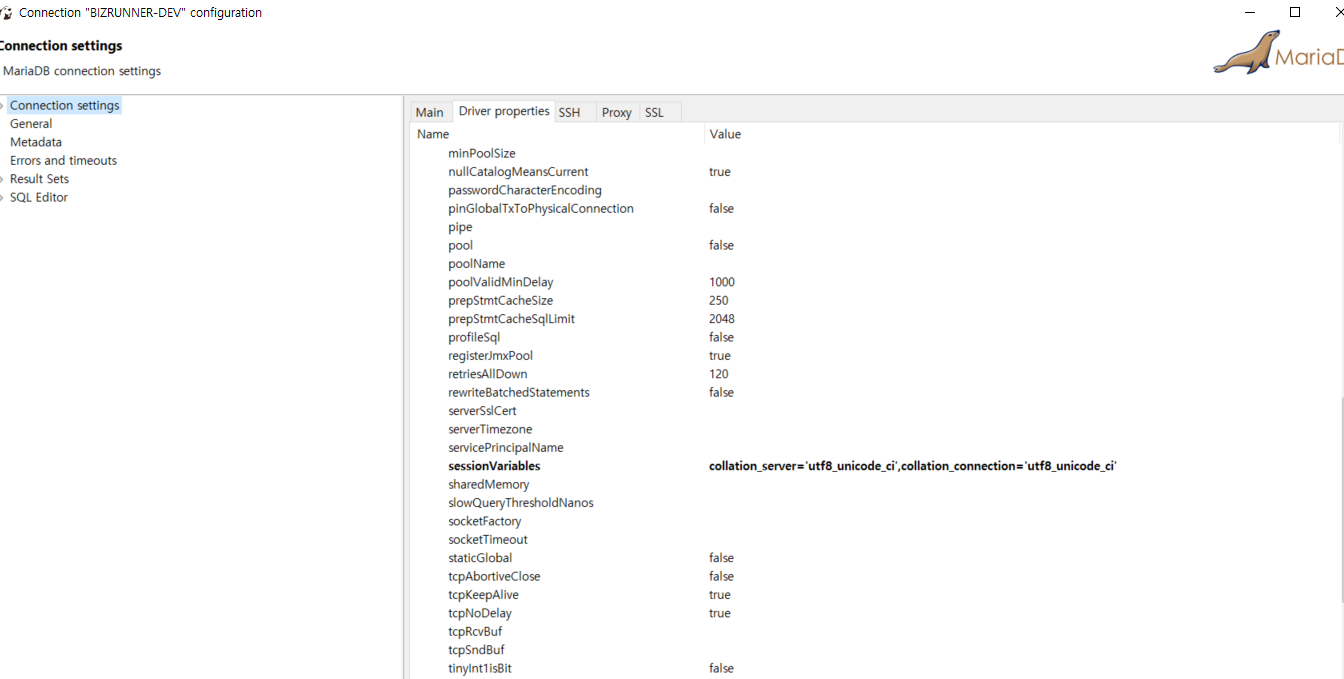The width and height of the screenshot is (1344, 679).
Task: Select the pinGlobalTxToPhysicalConnection property
Action: coord(541,209)
